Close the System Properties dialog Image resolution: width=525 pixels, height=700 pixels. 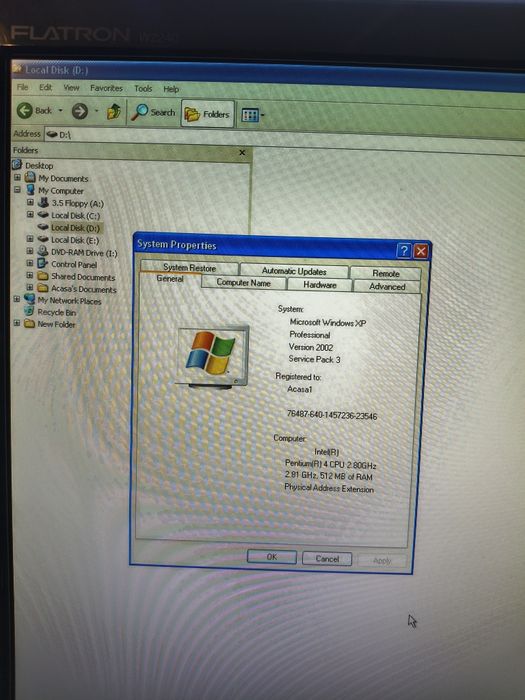(421, 251)
